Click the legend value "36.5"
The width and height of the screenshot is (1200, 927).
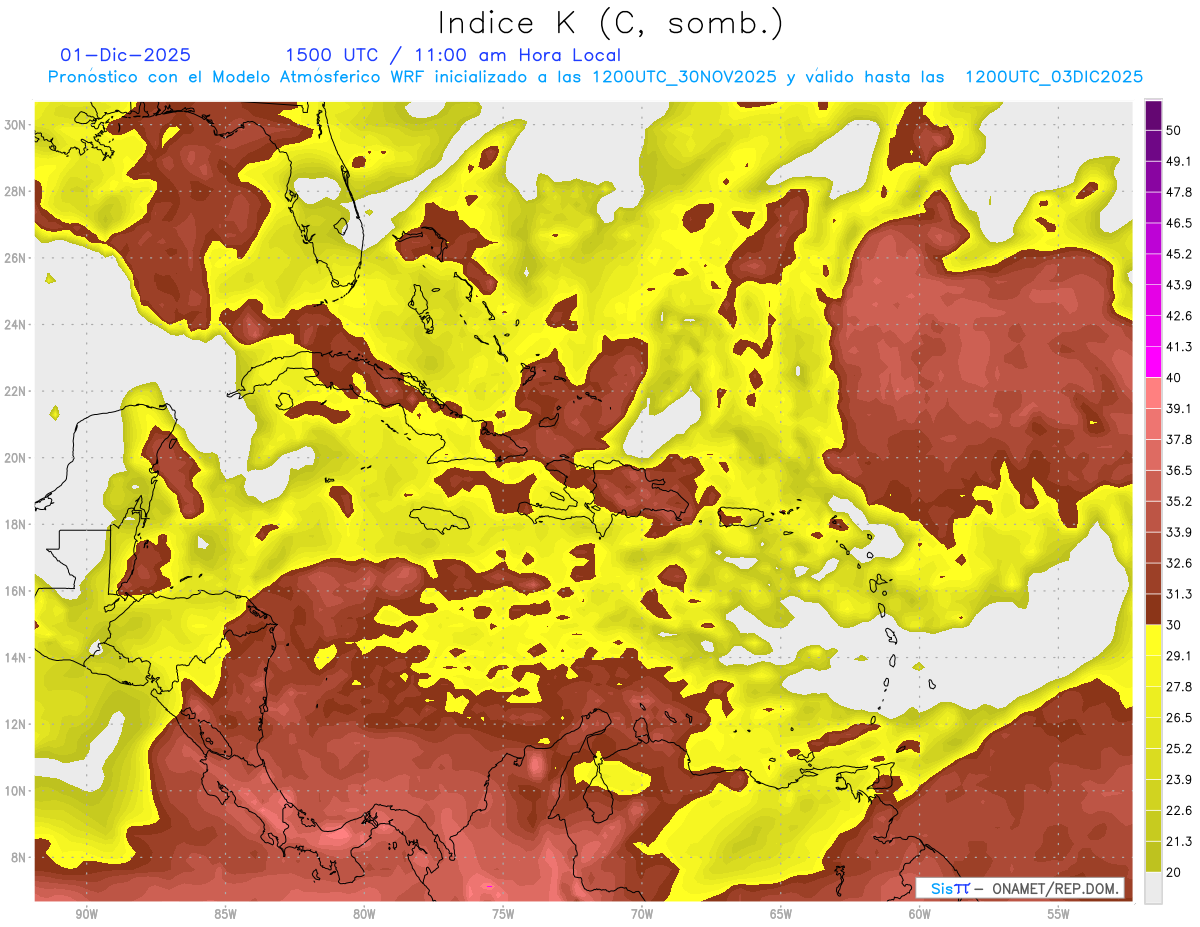click(x=1179, y=470)
